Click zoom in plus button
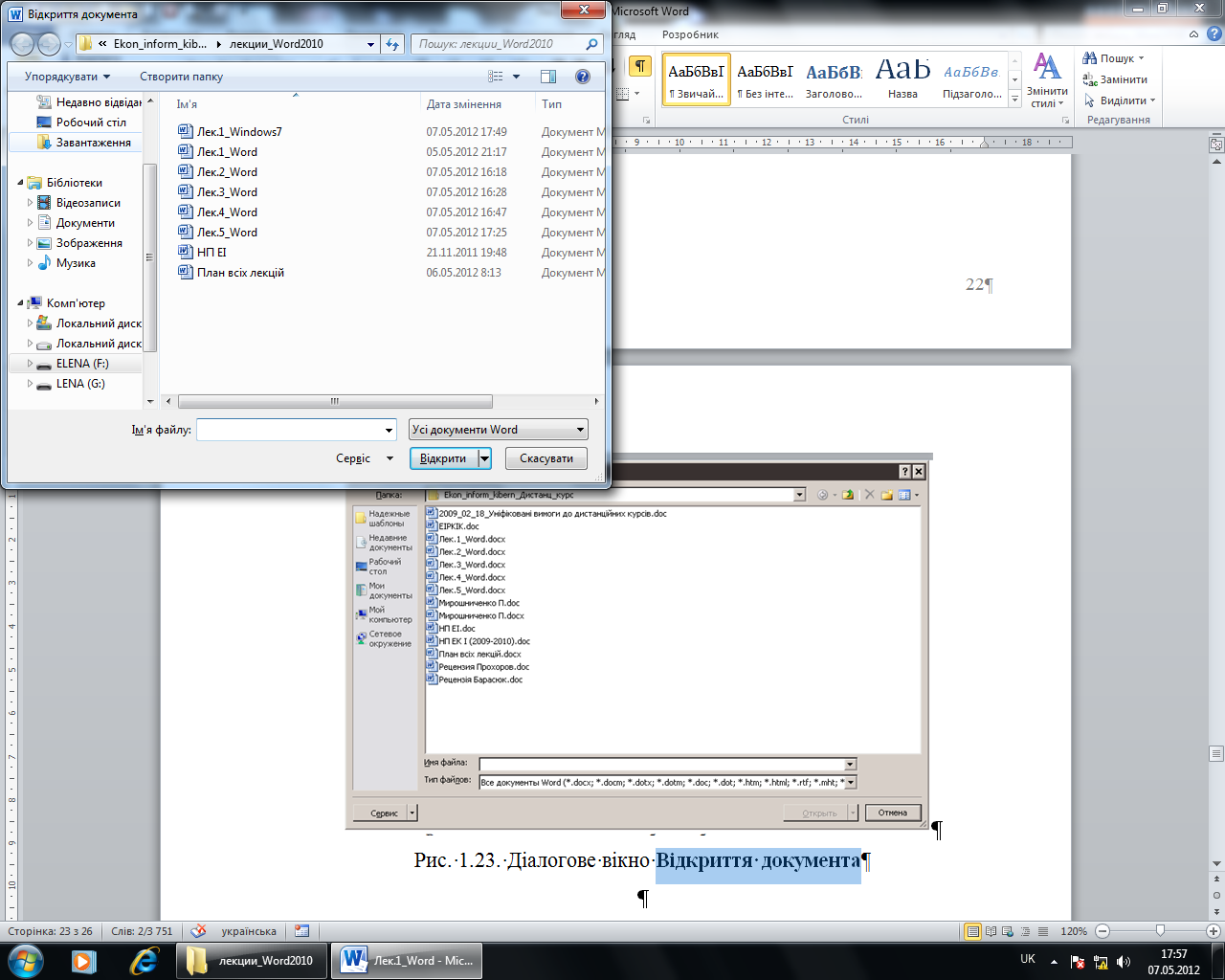The image size is (1225, 980). [x=1214, y=931]
